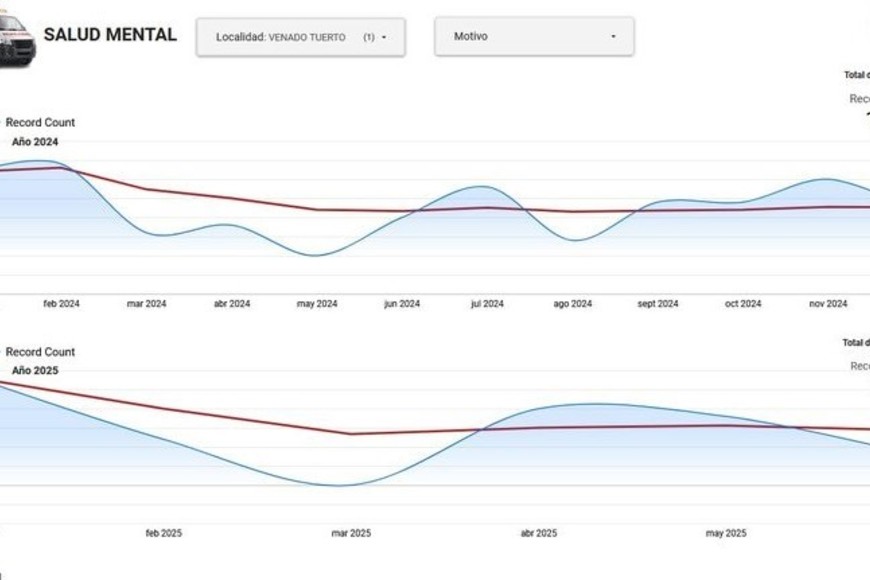Click the Año 2025 chart label

click(35, 370)
